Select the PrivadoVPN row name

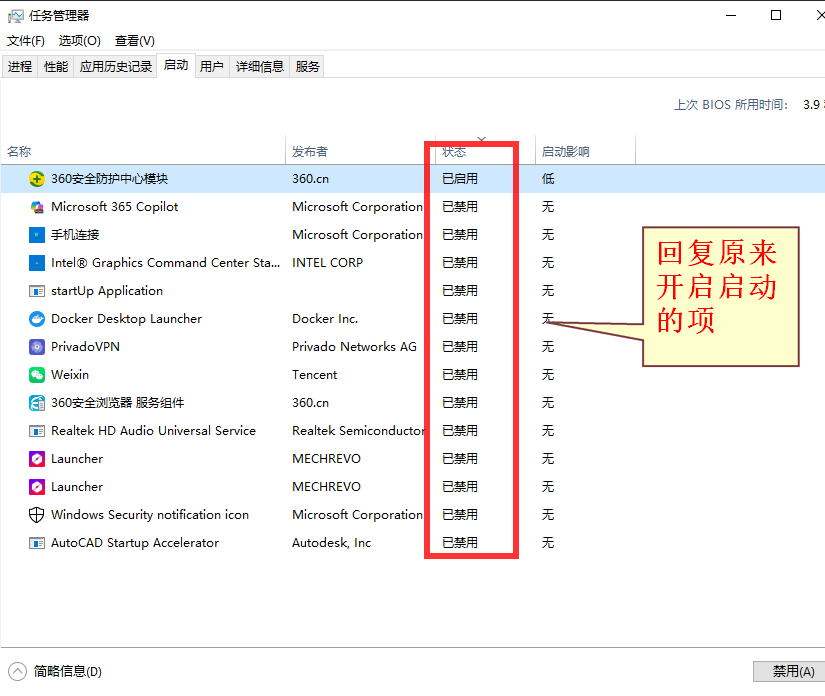pyautogui.click(x=85, y=347)
